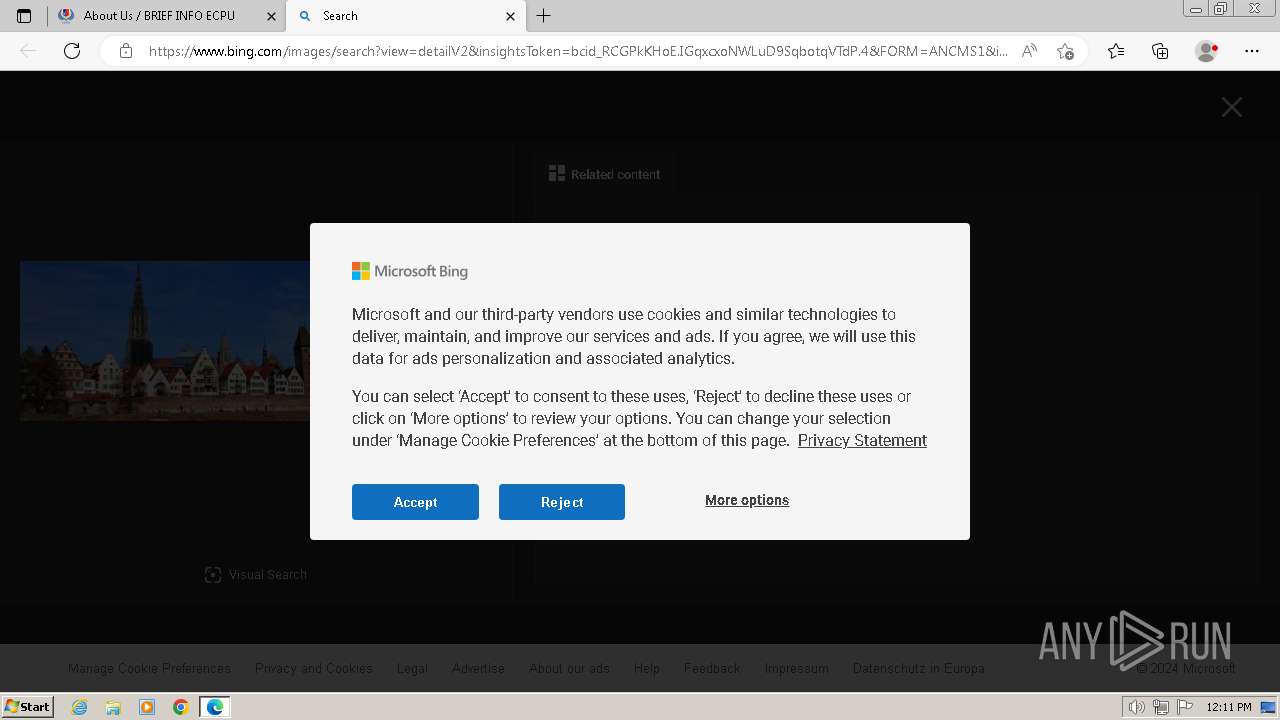Open the Legal footer link

tap(412, 668)
